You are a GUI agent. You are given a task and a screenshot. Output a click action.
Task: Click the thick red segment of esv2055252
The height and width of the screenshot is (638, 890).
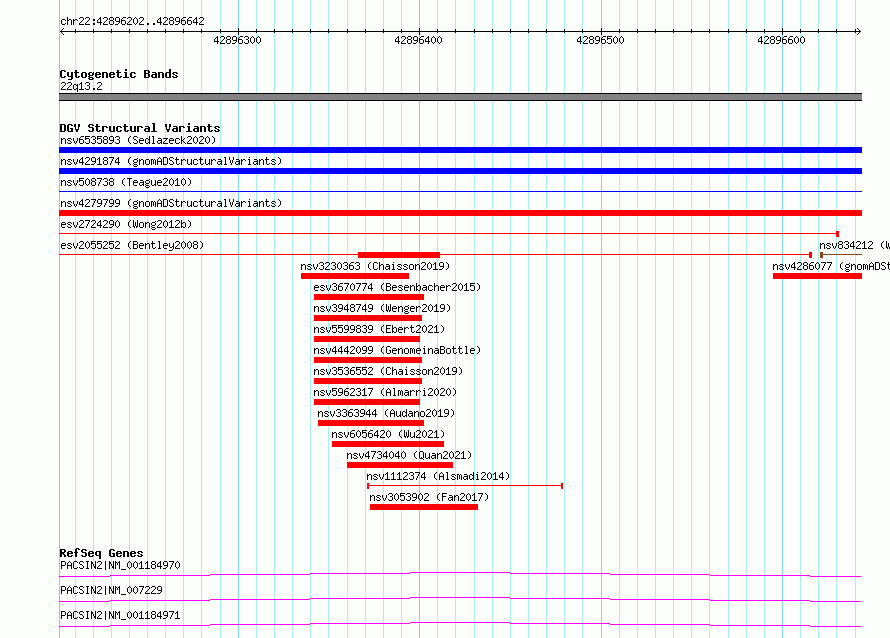click(399, 255)
